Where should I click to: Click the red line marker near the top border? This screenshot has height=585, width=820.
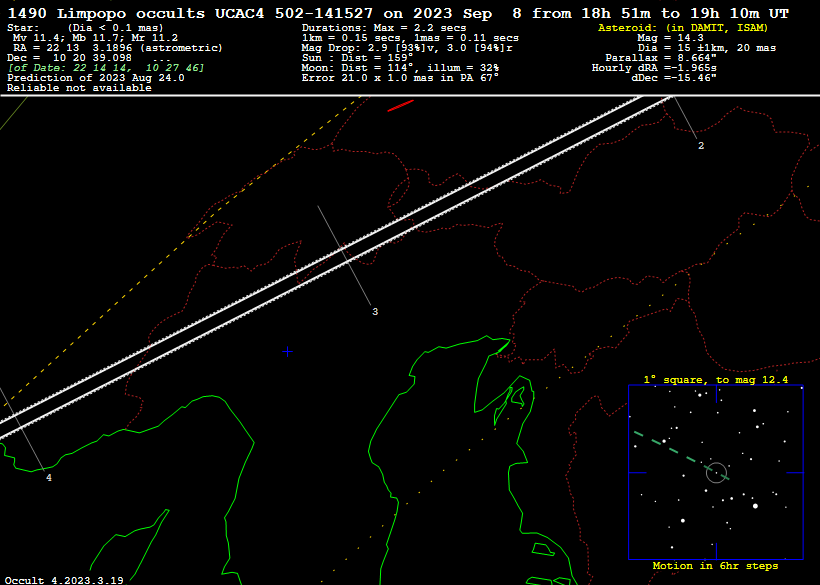[401, 106]
